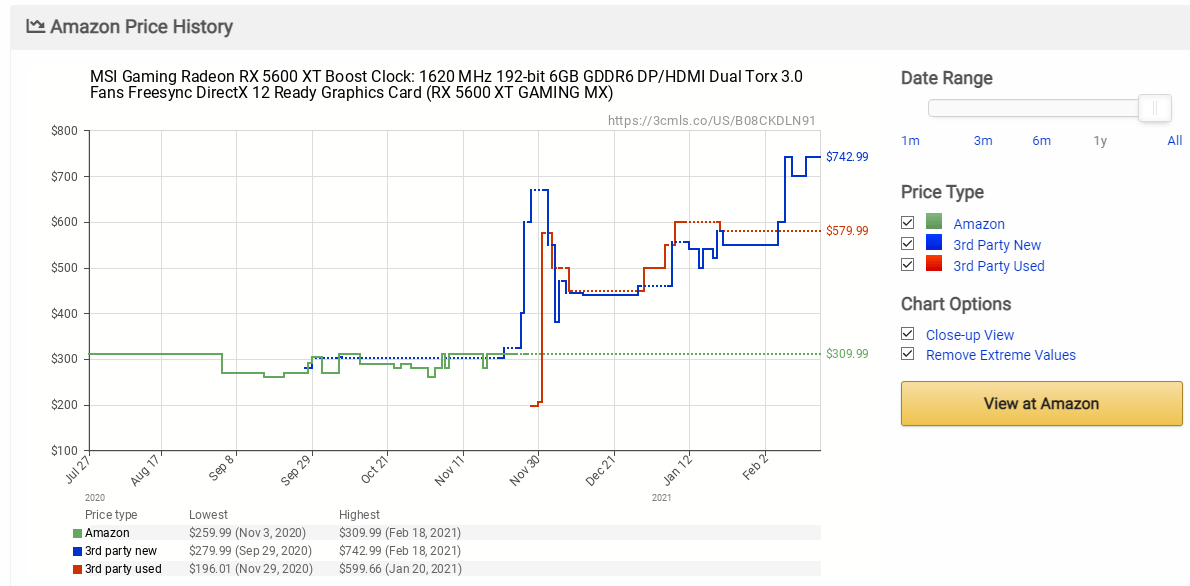The height and width of the screenshot is (586, 1190).
Task: Click the Amazon Price History heading
Action: [x=141, y=27]
